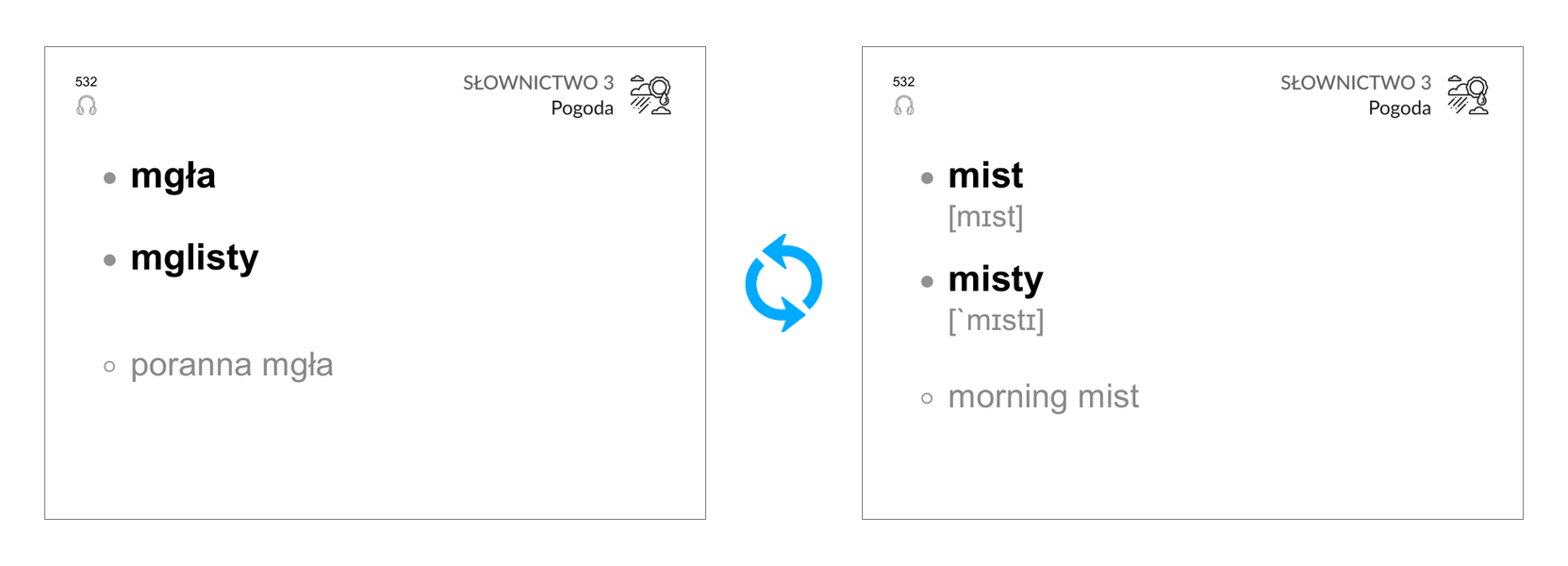Click the pronunciation [`mɪstɪ]
This screenshot has height=566, width=1568.
tap(996, 321)
